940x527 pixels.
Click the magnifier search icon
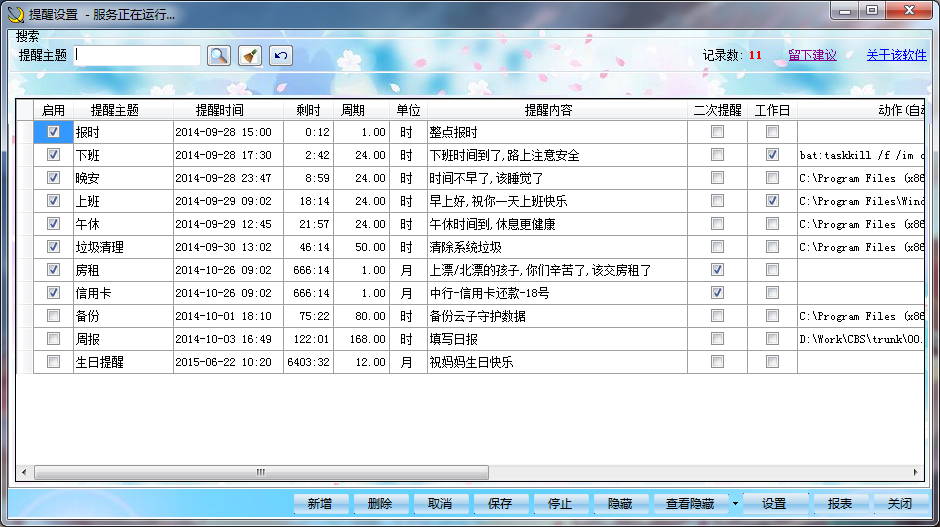[x=219, y=55]
